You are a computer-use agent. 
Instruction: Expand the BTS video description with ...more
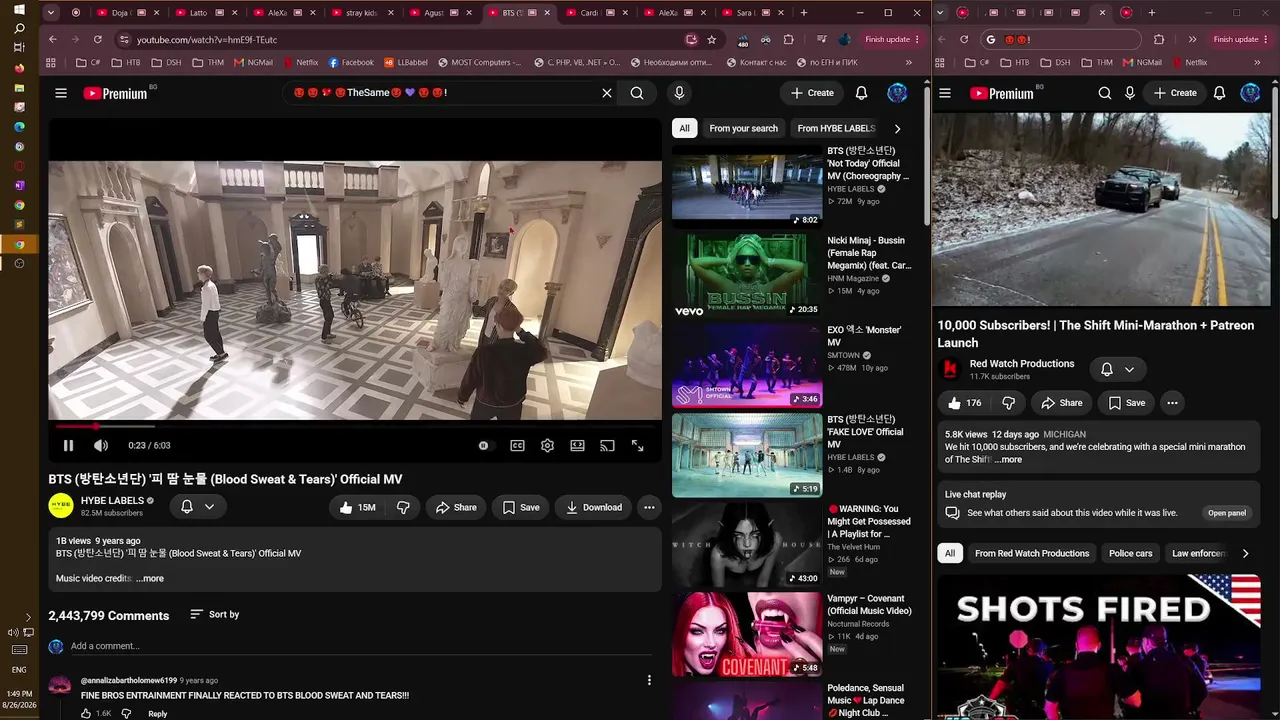point(150,579)
